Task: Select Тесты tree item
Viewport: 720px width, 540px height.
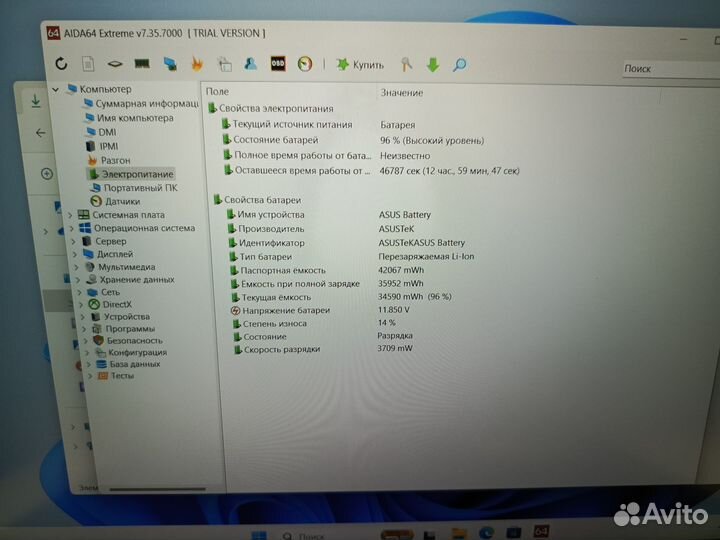Action: coord(116,376)
